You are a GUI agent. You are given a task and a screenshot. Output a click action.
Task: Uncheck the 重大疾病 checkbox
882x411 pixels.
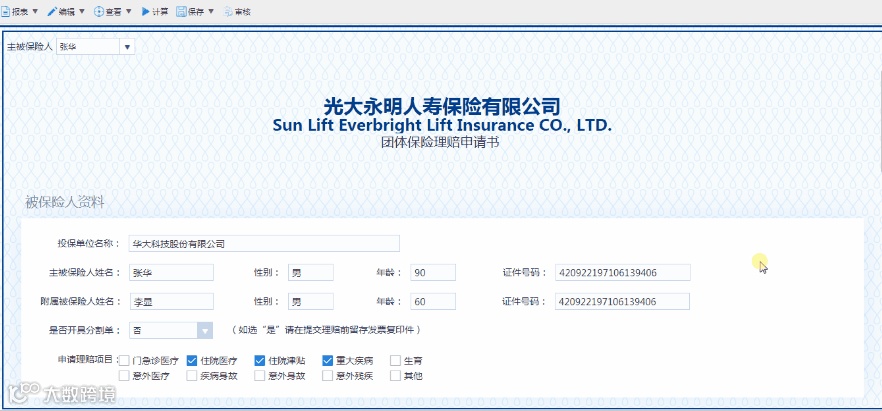pos(327,360)
